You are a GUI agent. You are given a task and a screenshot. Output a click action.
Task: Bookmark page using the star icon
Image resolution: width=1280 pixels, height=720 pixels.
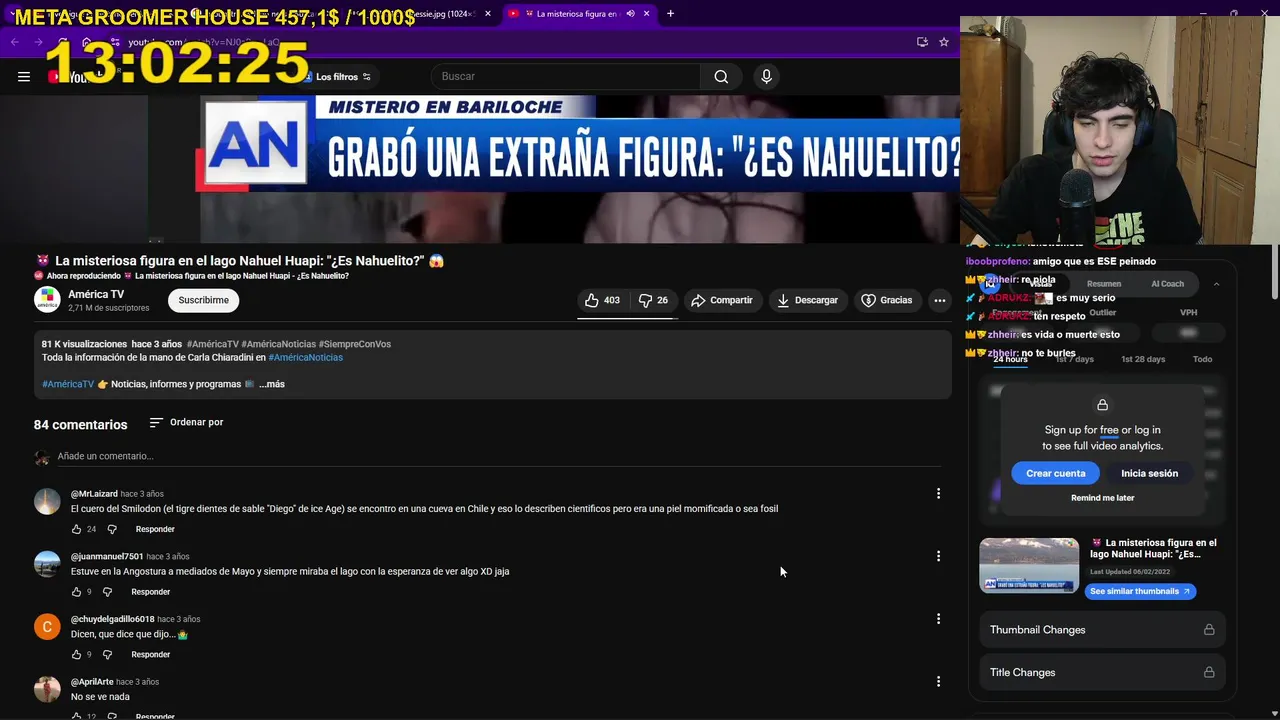click(x=943, y=42)
